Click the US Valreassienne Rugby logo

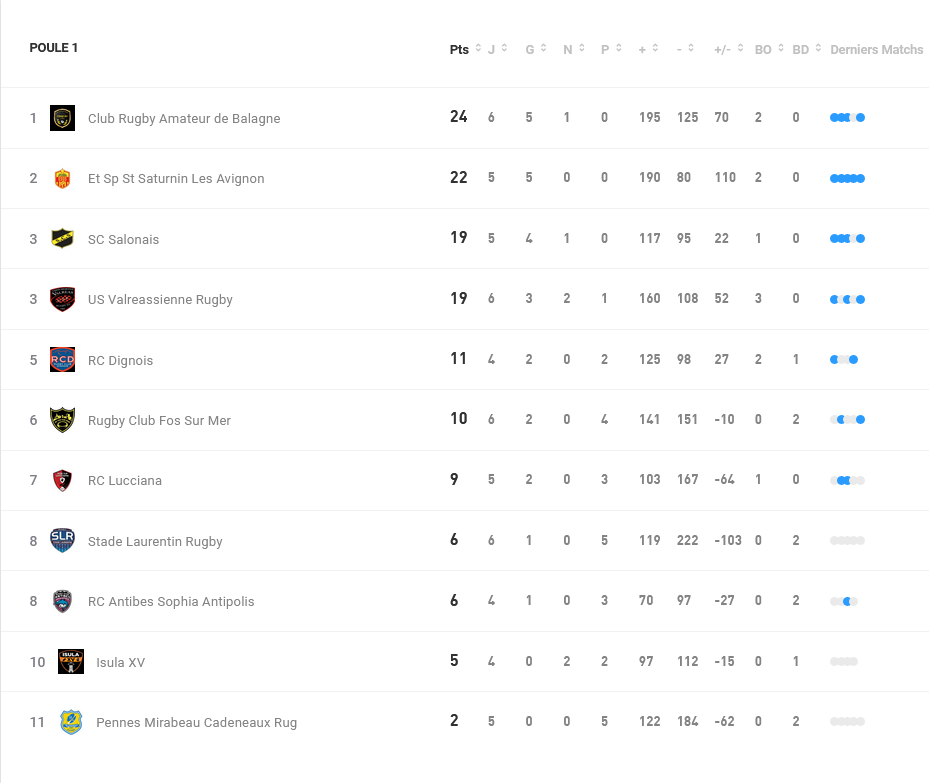[62, 299]
